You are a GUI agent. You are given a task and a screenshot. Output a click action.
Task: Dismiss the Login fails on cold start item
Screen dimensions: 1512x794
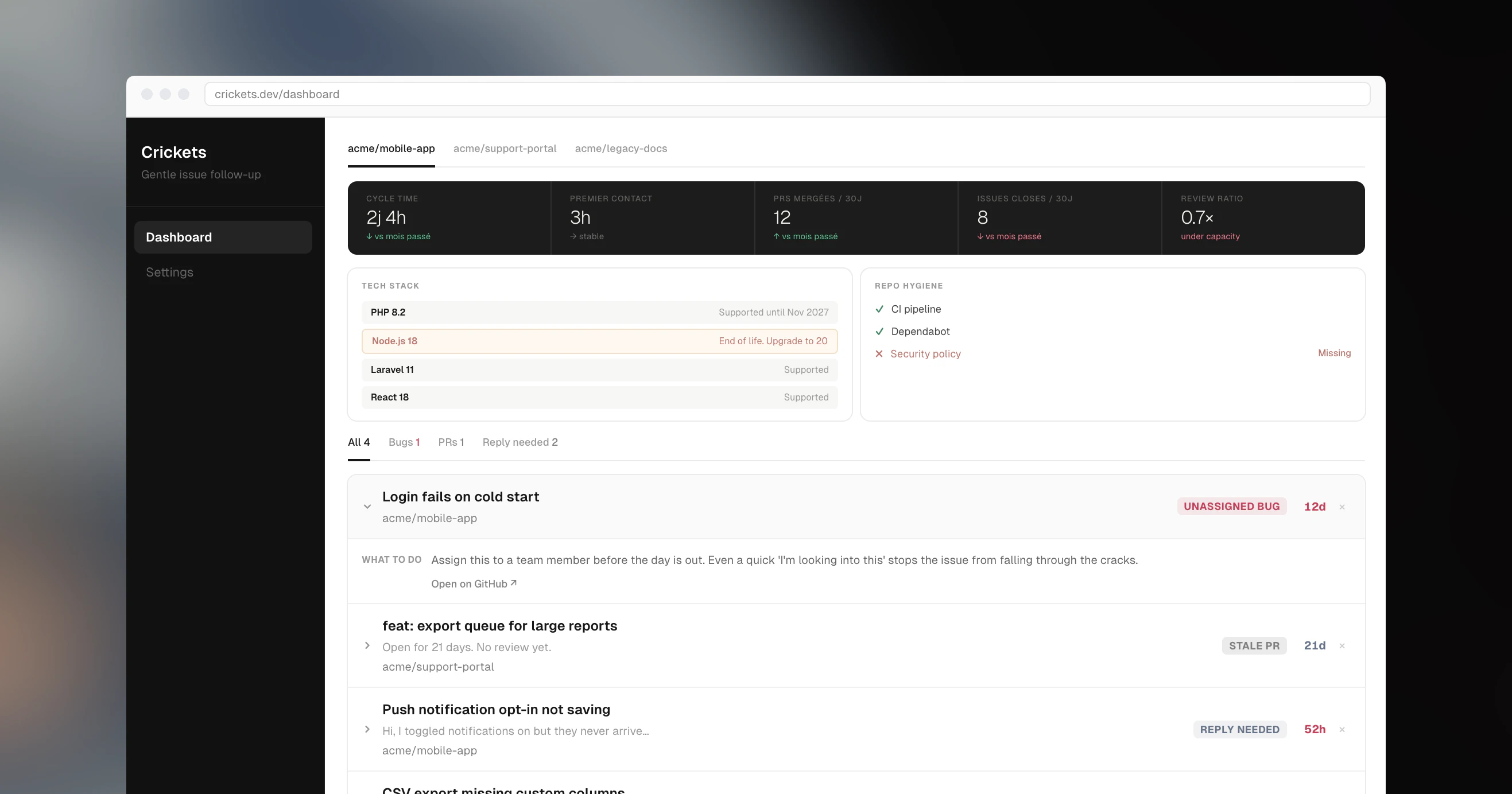pyautogui.click(x=1342, y=507)
